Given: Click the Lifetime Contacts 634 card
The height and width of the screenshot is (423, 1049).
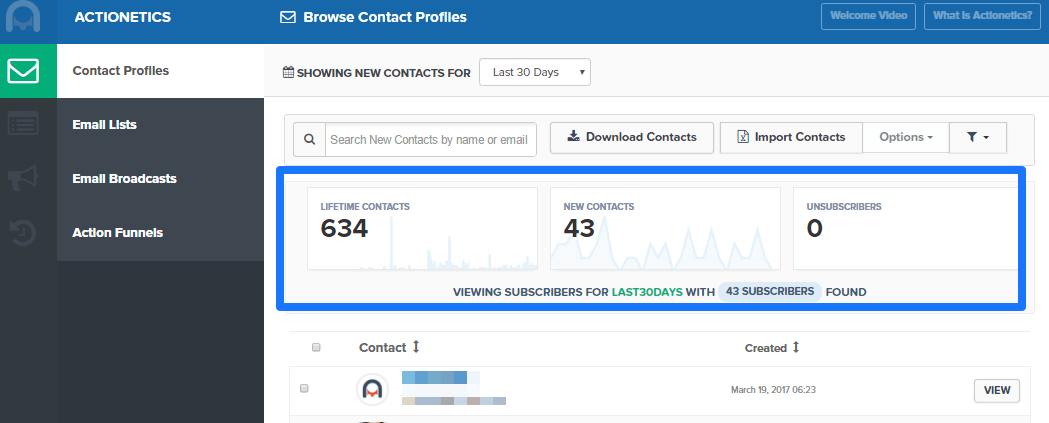Looking at the screenshot, I should [x=422, y=228].
